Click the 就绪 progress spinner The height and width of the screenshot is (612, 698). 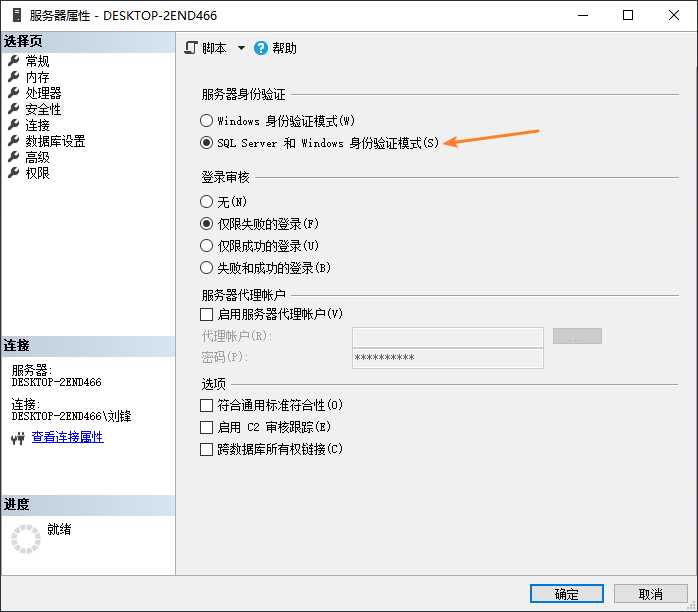click(26, 539)
